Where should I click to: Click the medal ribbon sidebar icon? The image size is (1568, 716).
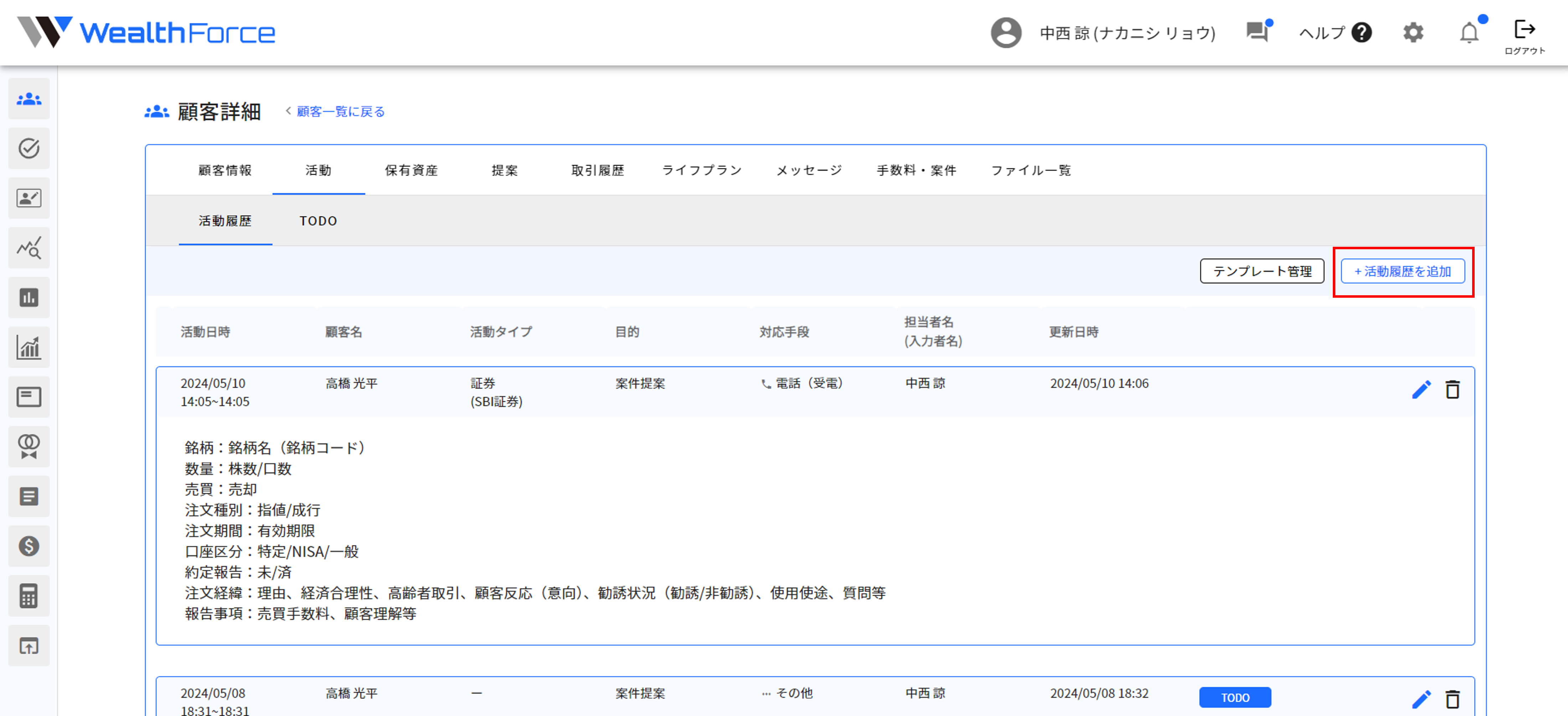click(x=29, y=446)
